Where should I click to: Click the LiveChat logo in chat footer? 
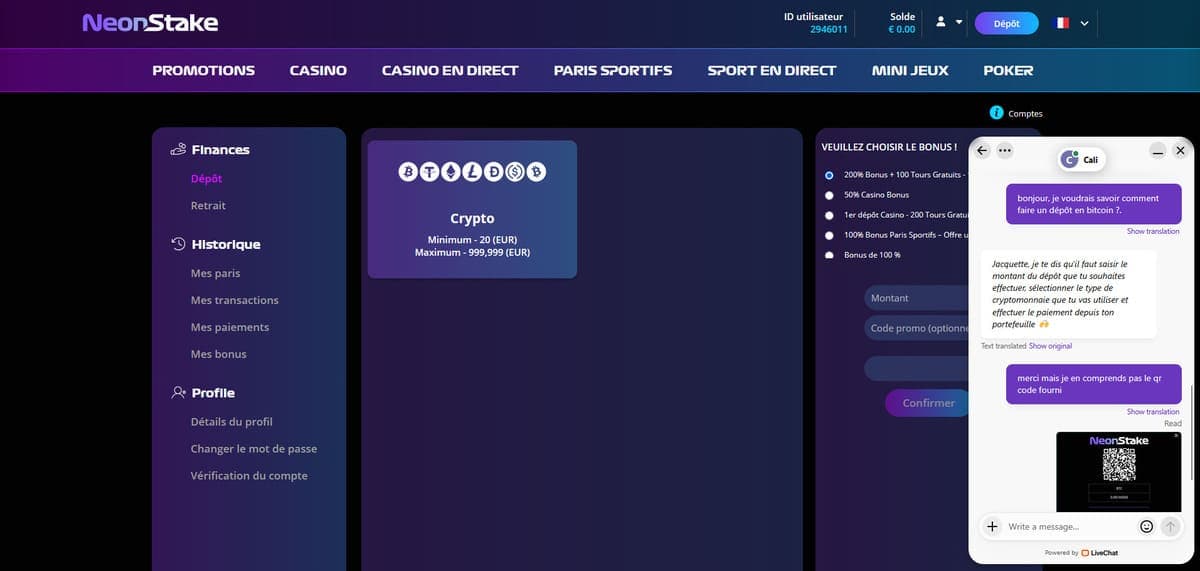pos(1100,552)
